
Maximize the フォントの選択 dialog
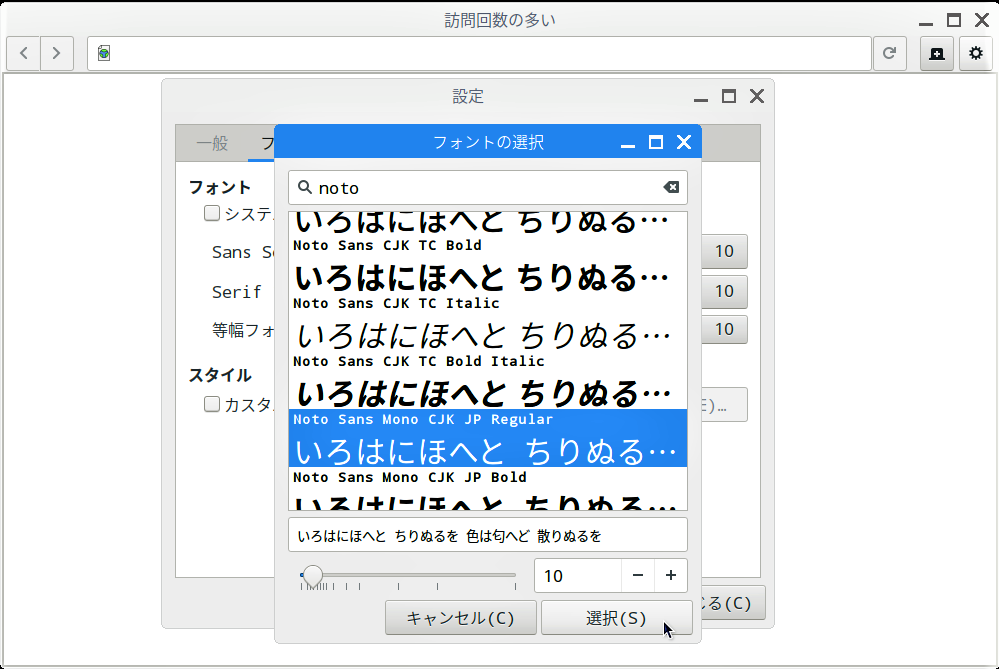[656, 142]
